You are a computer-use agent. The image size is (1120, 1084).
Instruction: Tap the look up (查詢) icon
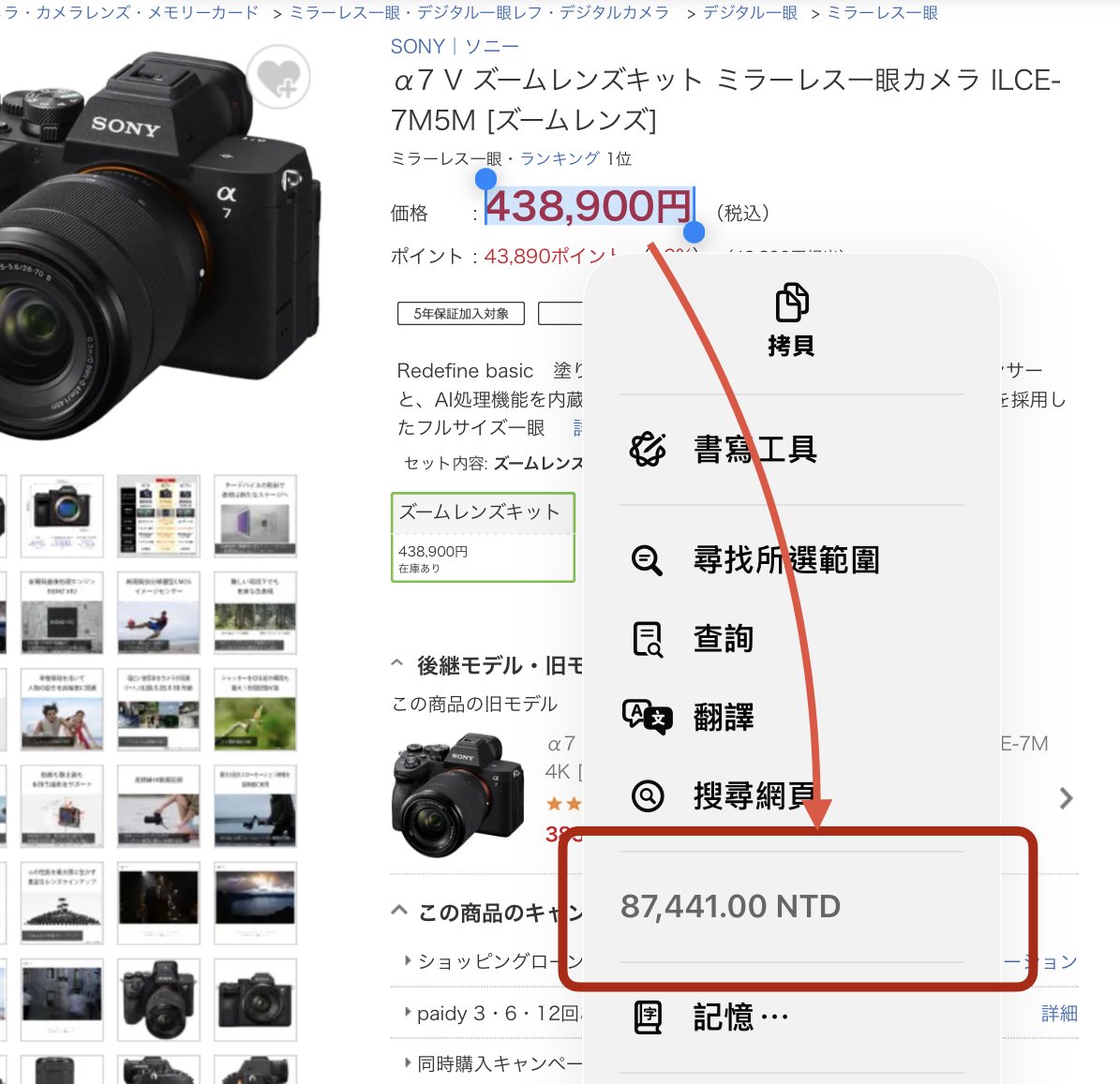coord(647,638)
